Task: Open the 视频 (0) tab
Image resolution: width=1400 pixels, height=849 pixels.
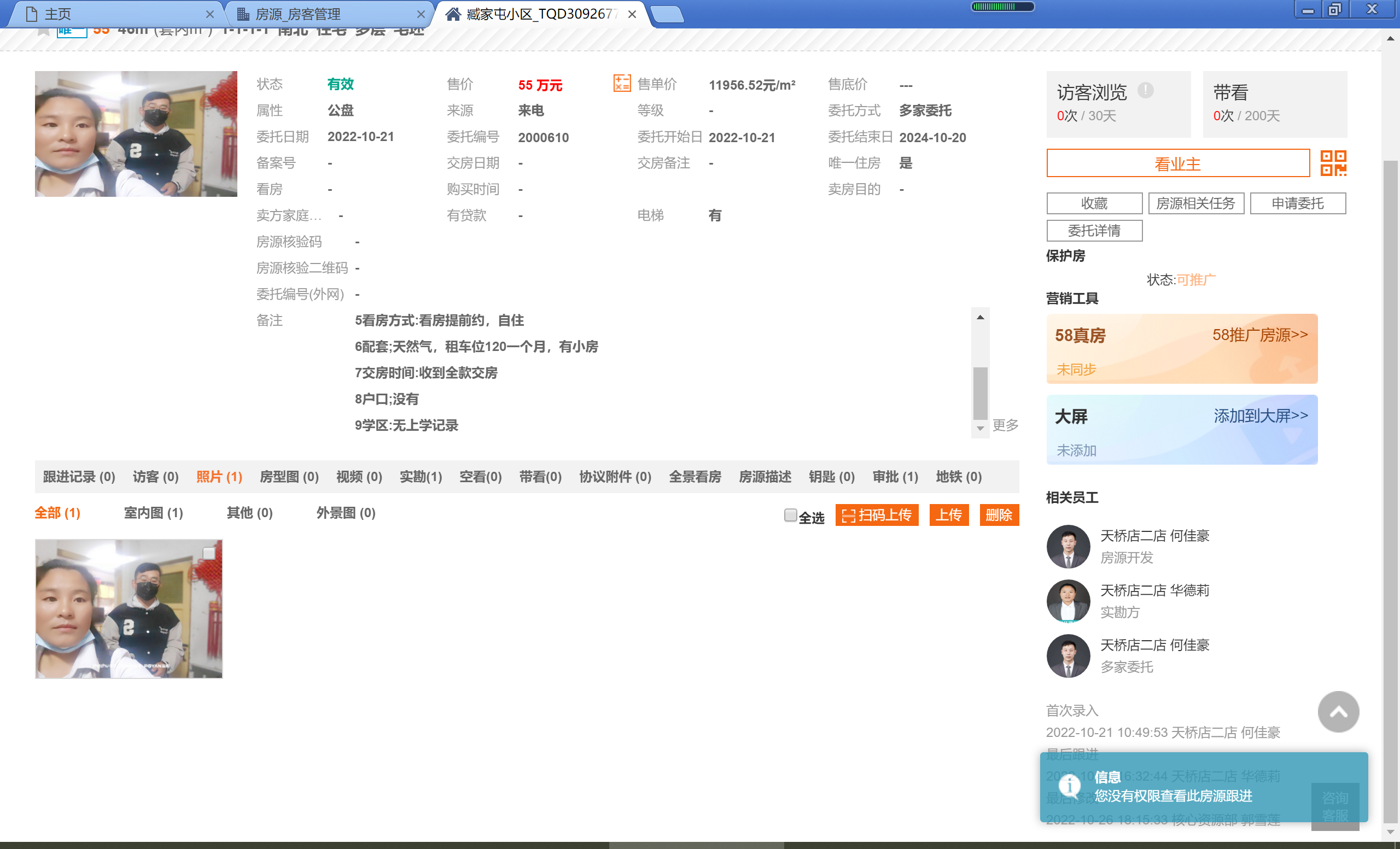Action: [359, 477]
